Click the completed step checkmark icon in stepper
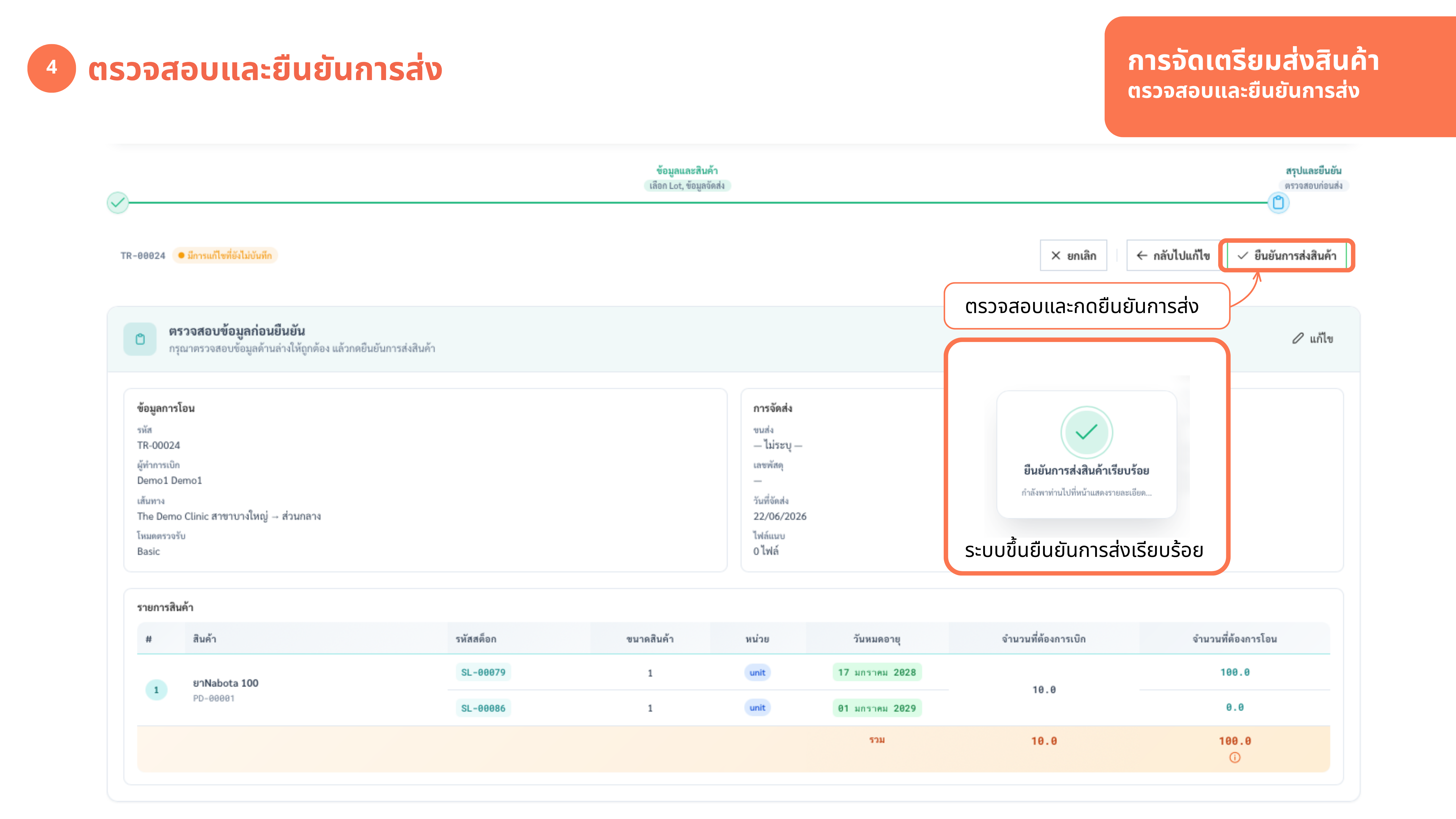This screenshot has width=1456, height=819. [117, 202]
